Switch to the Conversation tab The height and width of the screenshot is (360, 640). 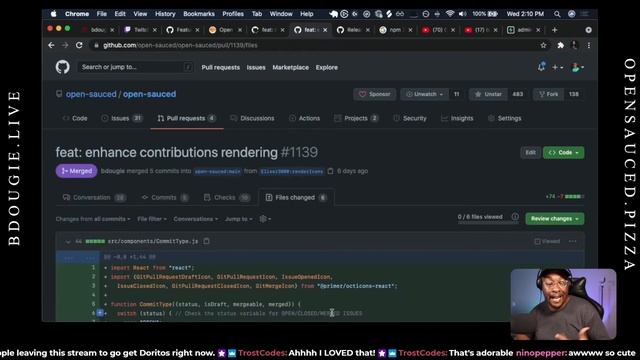[x=94, y=198]
